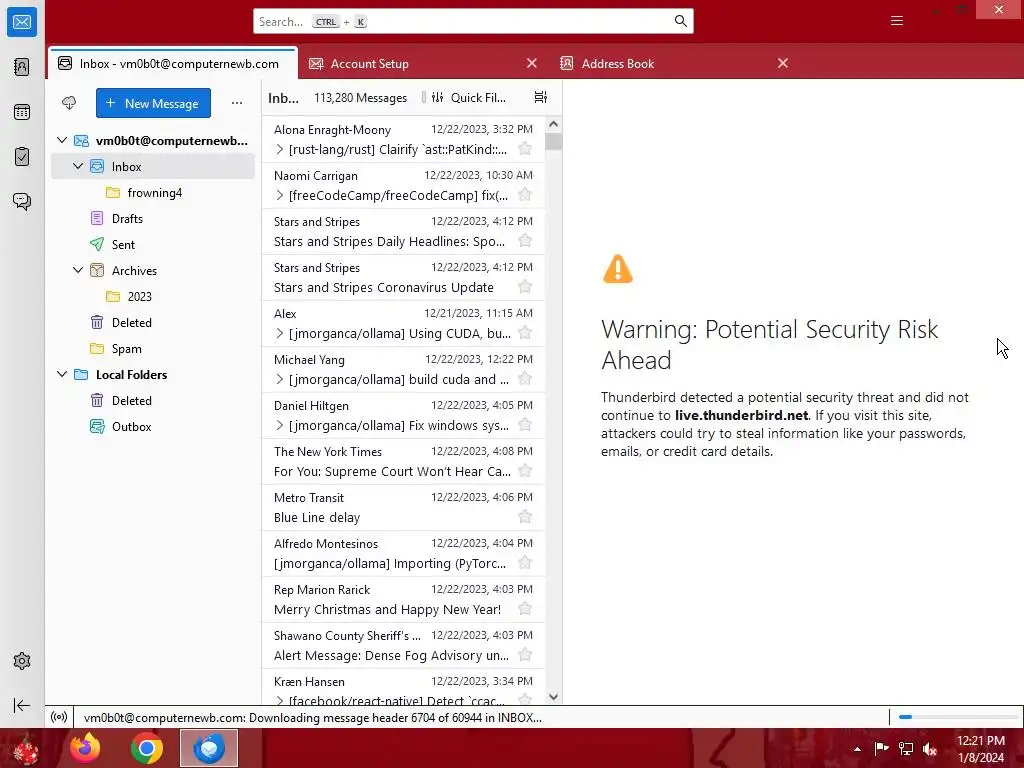Close the Address Book tab
The height and width of the screenshot is (768, 1024).
tap(782, 63)
